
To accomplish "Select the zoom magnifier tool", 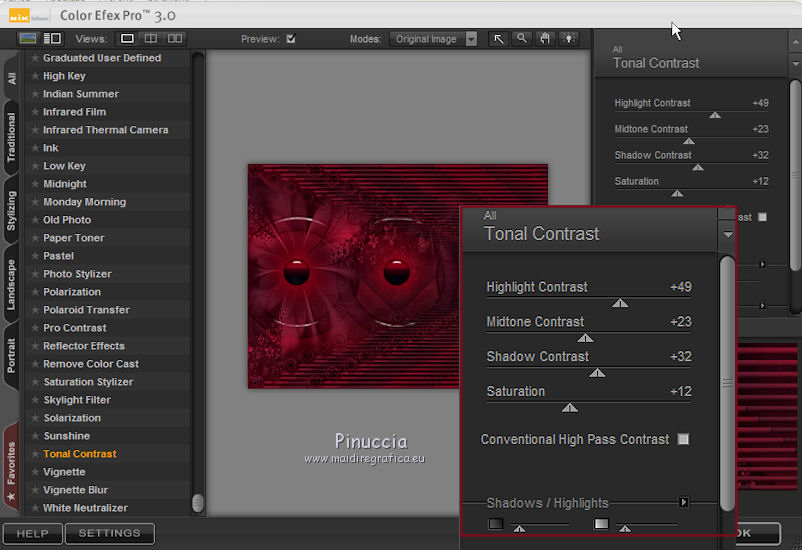I will point(521,39).
